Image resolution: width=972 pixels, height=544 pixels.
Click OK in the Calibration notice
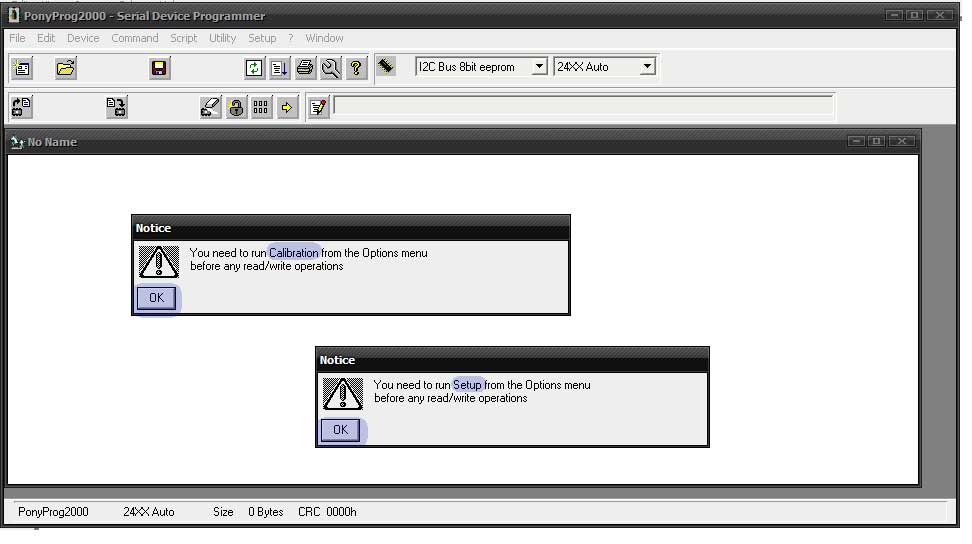156,298
